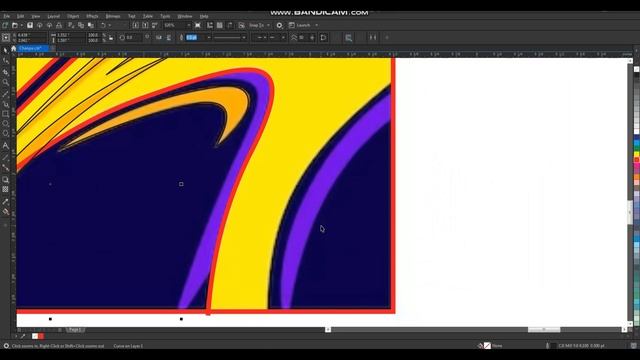
Task: Select the Shape tool
Action: (5, 61)
